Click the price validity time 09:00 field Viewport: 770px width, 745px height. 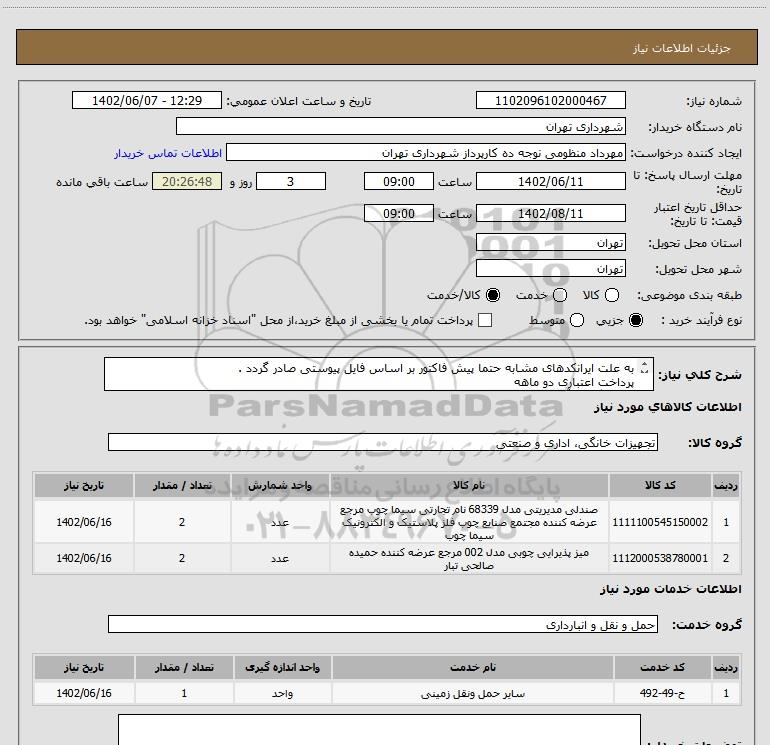[399, 213]
